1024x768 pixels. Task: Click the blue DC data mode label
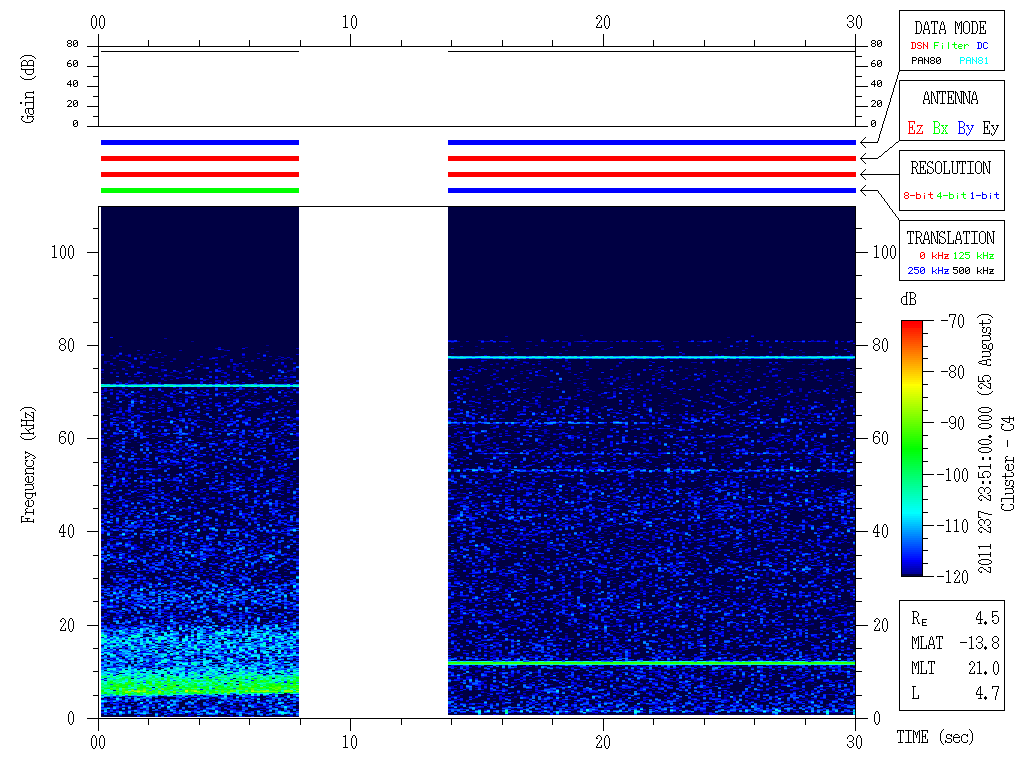(x=982, y=46)
